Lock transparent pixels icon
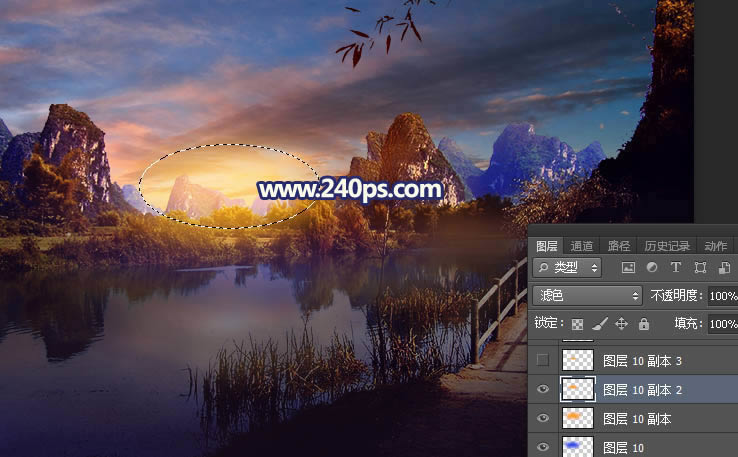 pos(577,324)
